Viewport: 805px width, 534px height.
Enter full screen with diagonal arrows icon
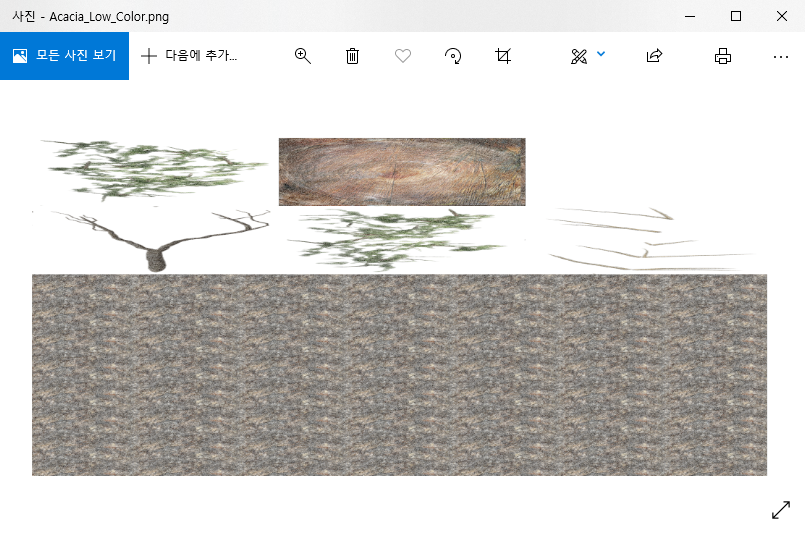coord(780,510)
